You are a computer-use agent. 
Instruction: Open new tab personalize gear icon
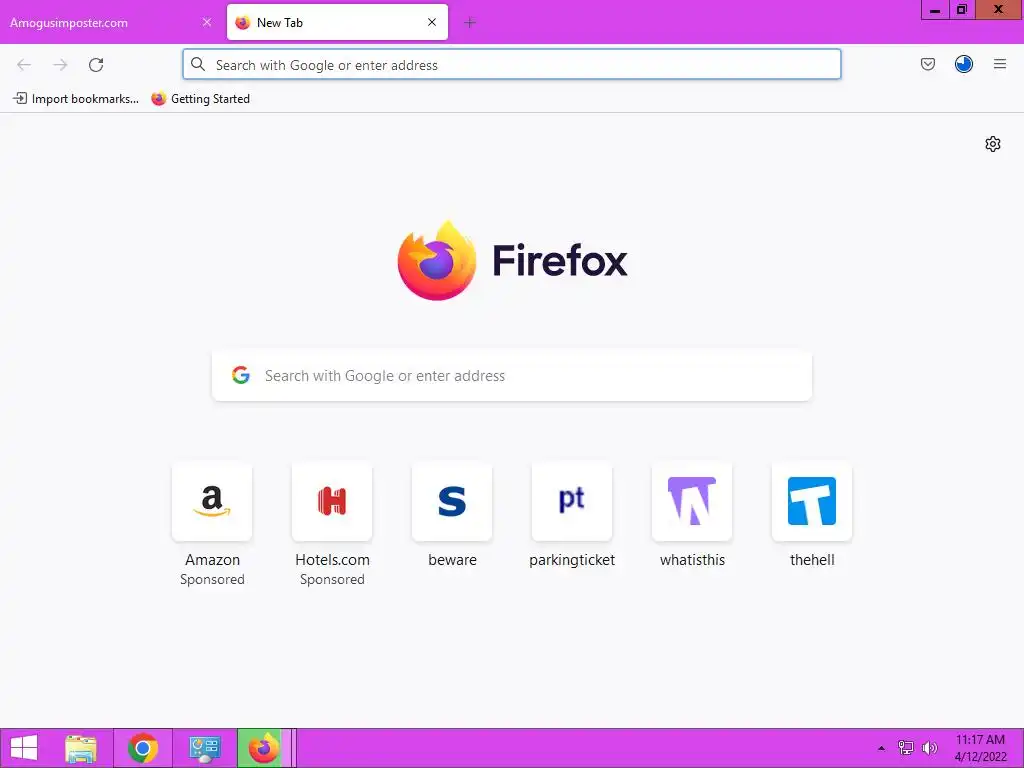[x=992, y=144]
